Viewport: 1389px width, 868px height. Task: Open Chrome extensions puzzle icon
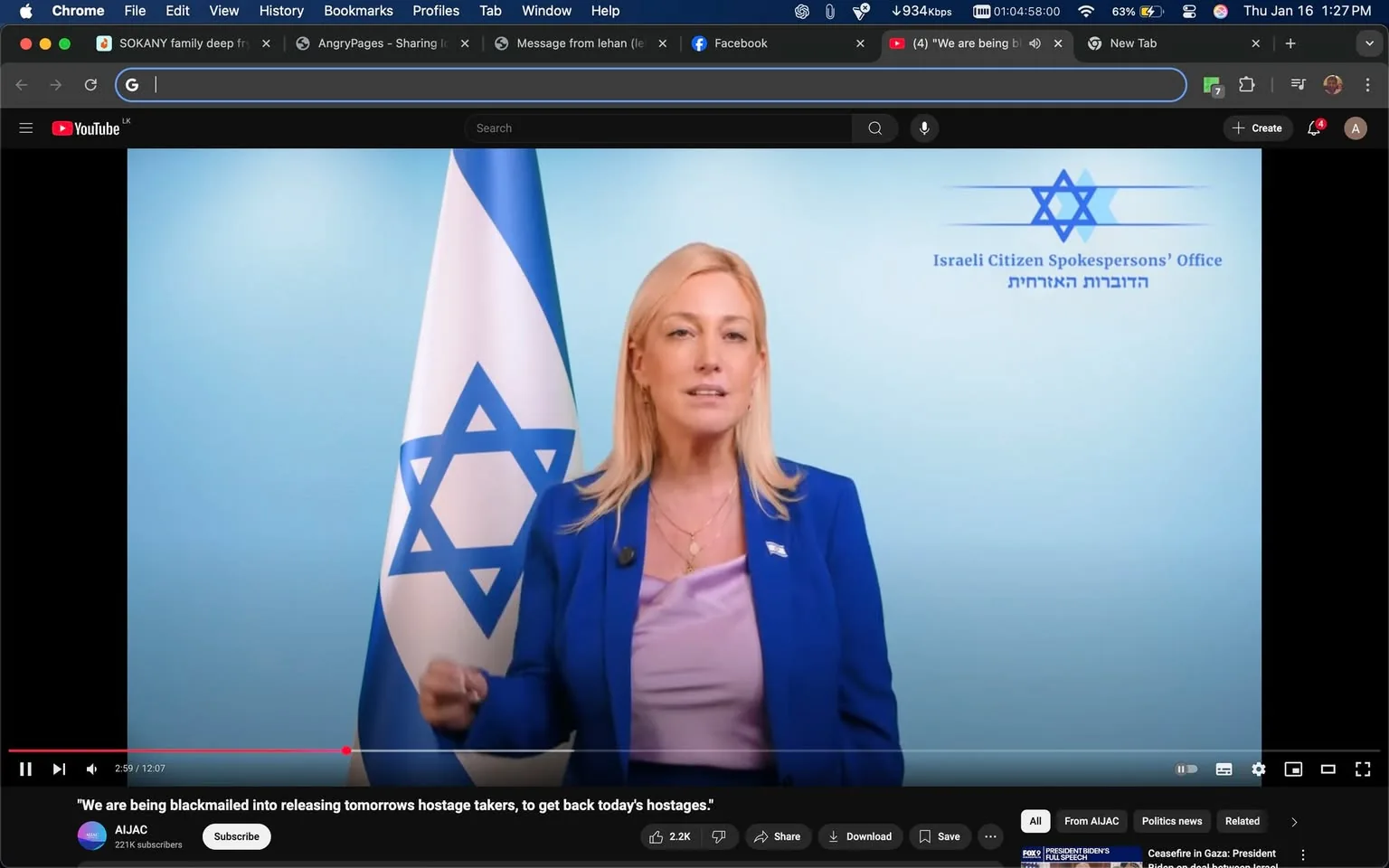click(x=1245, y=84)
